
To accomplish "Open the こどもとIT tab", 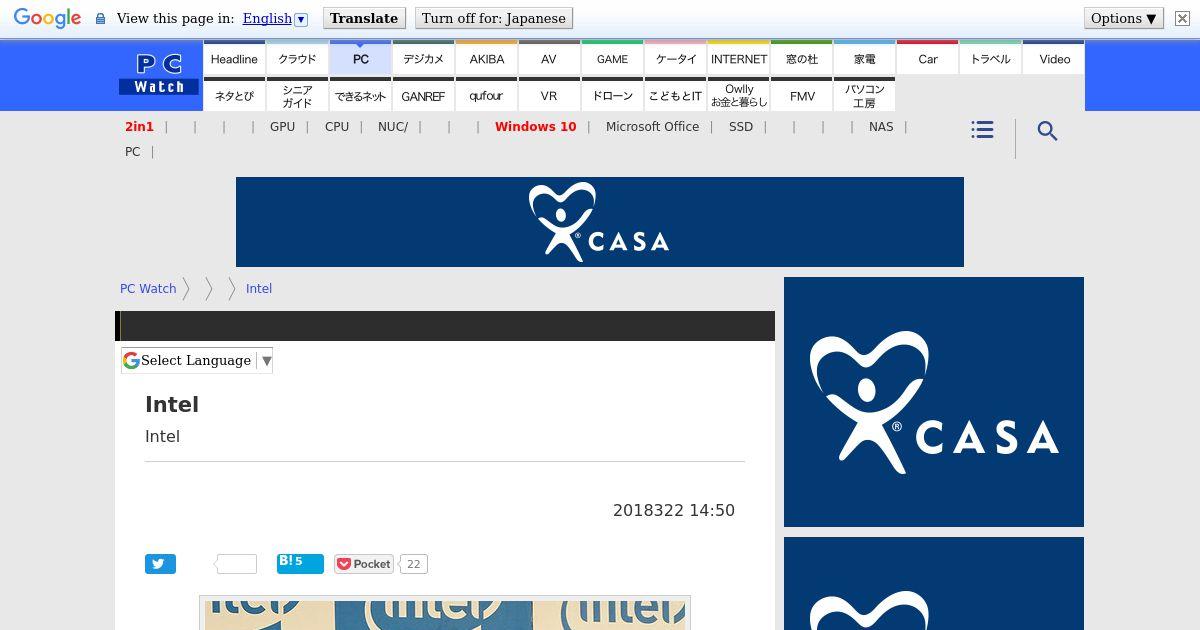I will click(675, 96).
